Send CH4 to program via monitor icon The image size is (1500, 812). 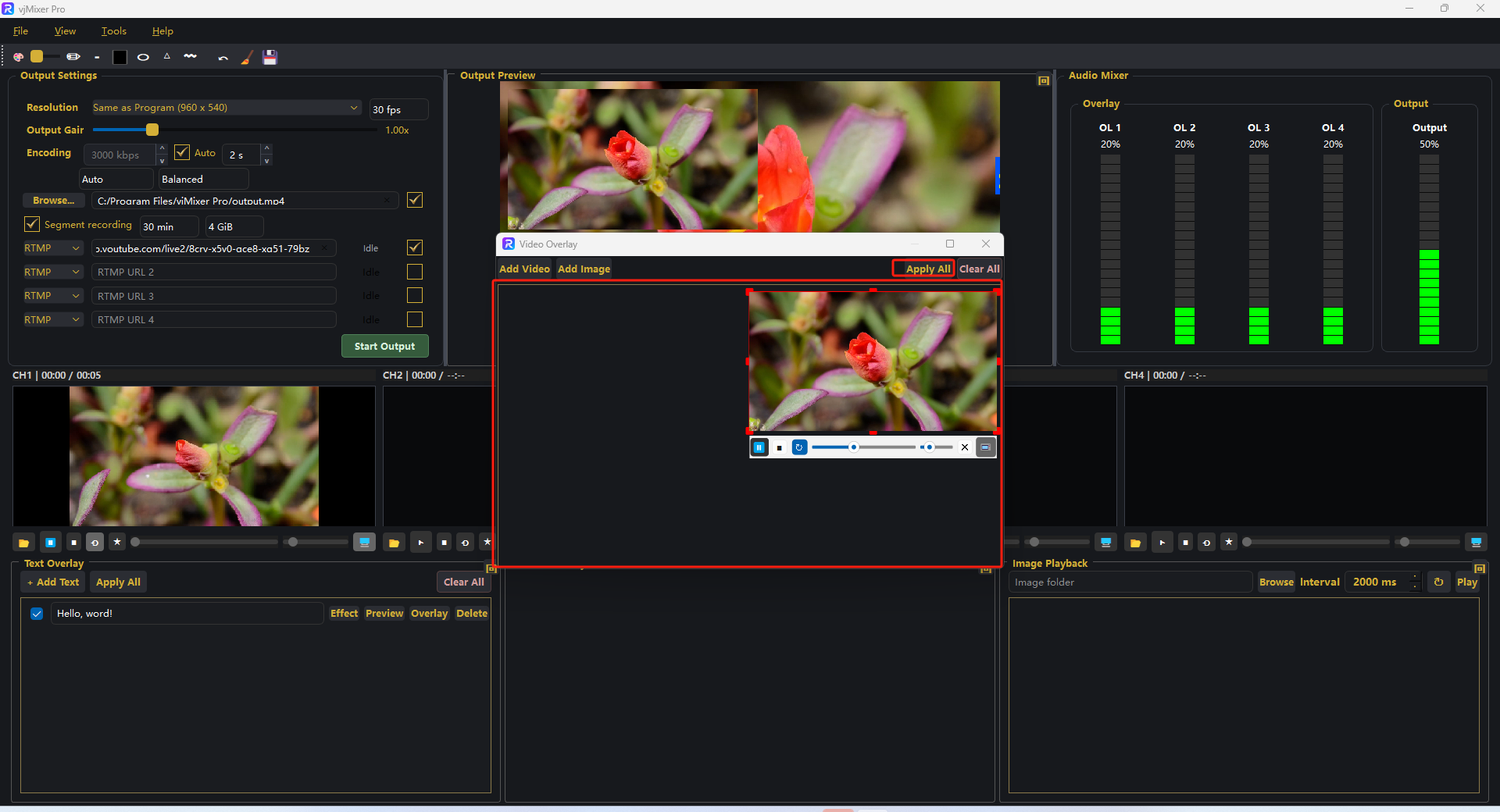pos(1476,542)
